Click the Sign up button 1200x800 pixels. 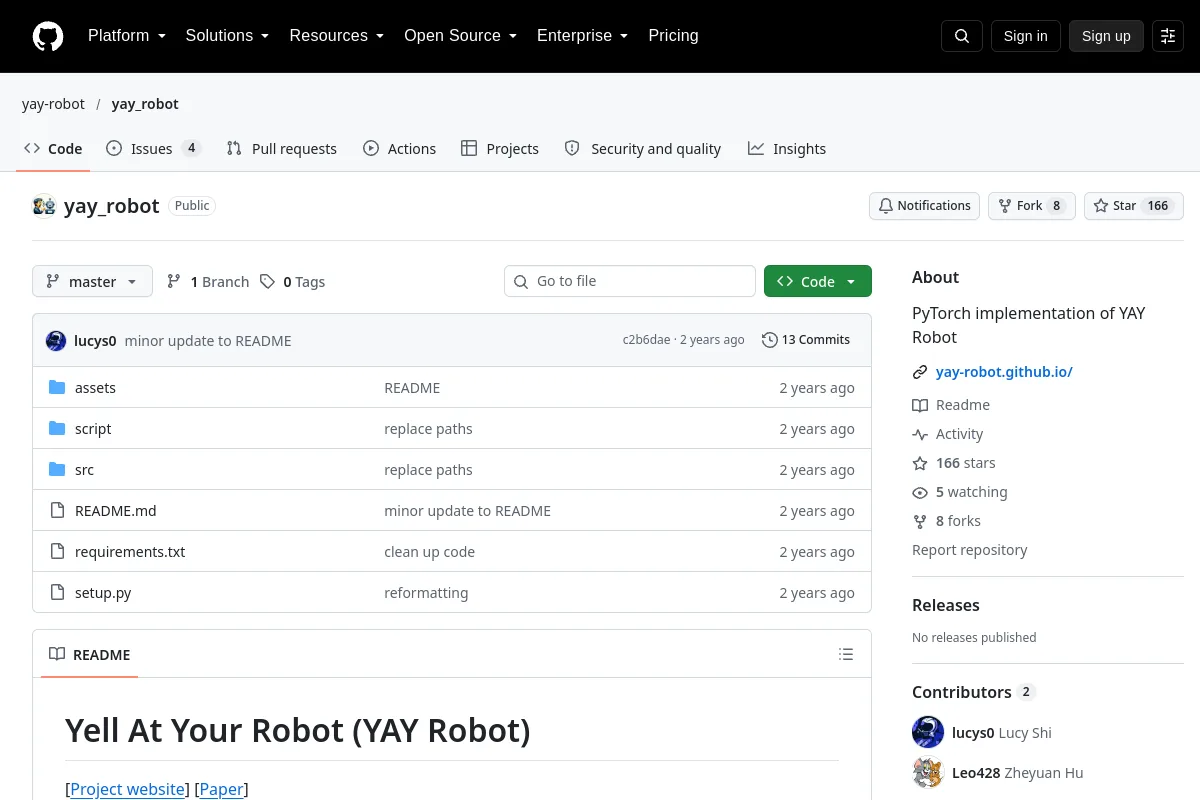pos(1106,36)
